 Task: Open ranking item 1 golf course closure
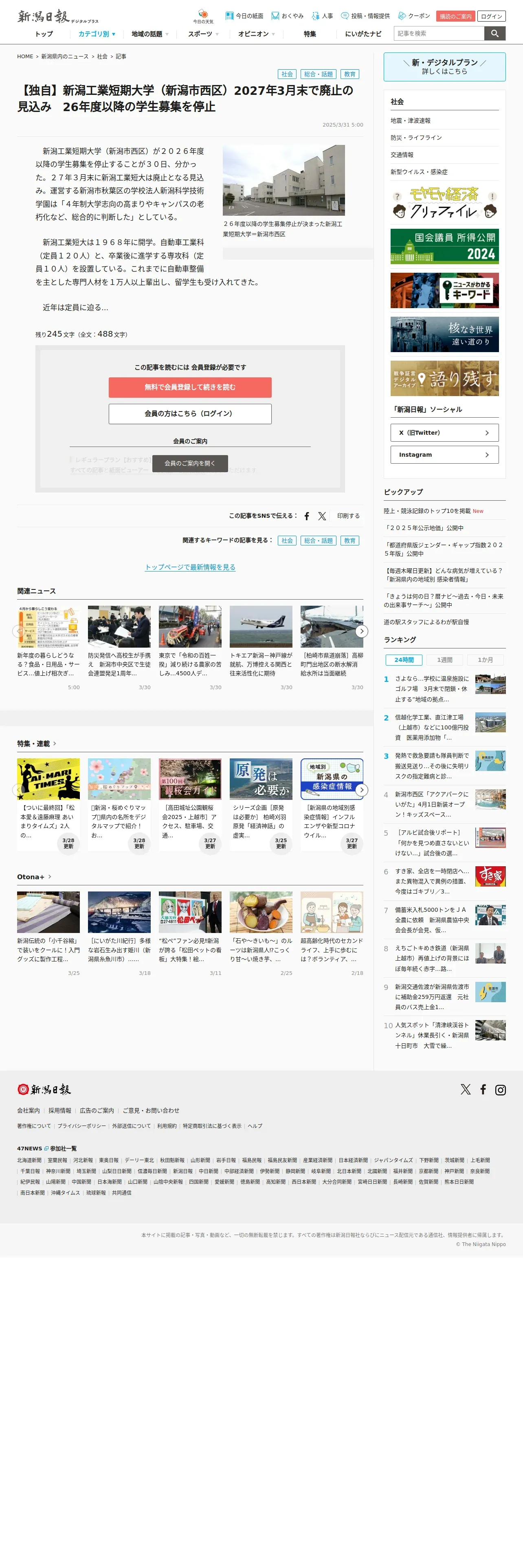click(444, 688)
